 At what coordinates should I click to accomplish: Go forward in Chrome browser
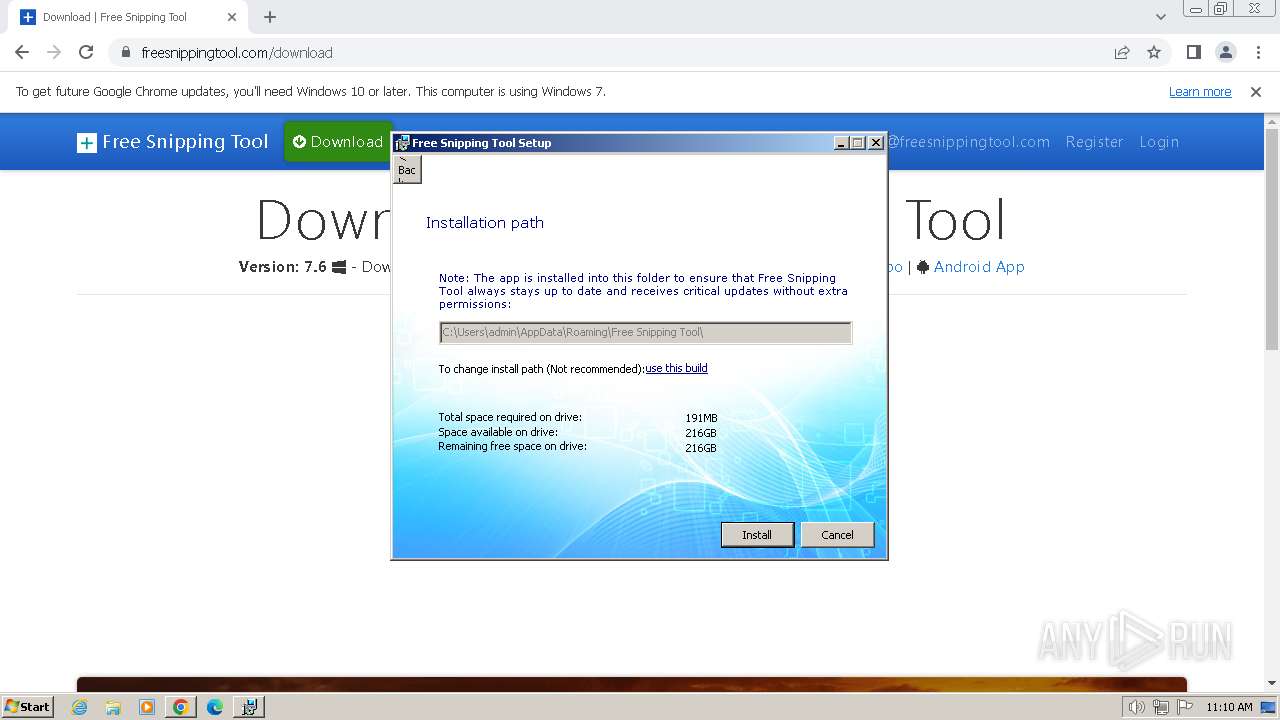tap(54, 52)
